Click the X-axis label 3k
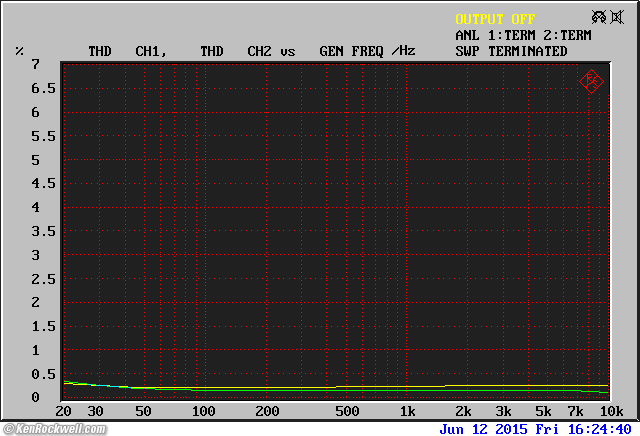Screen dimensions: 640x436 [x=503, y=411]
